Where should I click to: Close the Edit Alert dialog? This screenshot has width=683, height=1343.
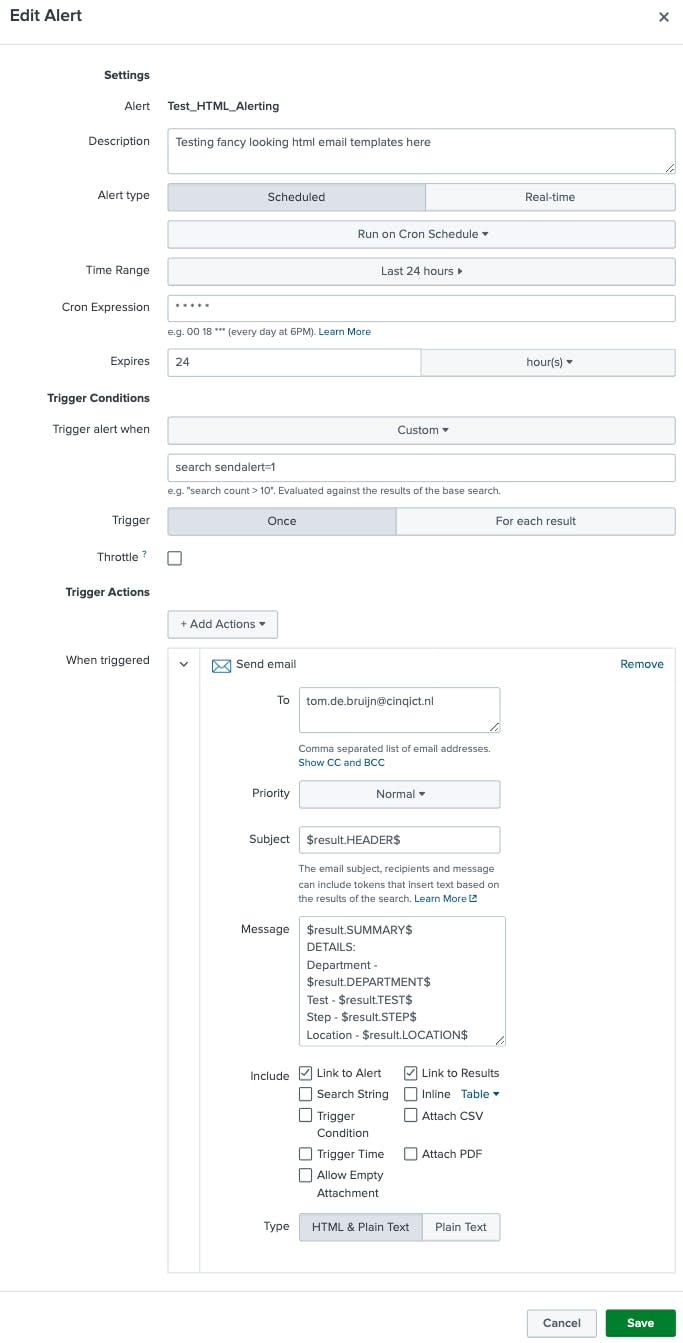664,17
